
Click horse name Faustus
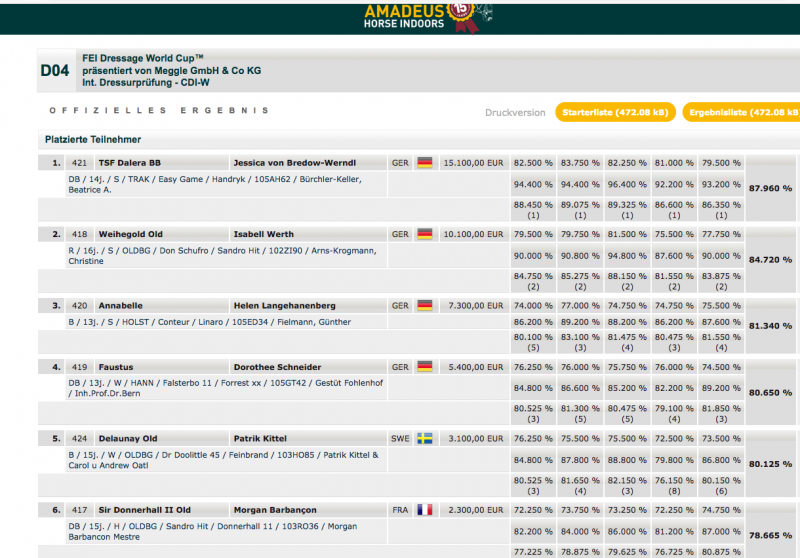point(116,367)
